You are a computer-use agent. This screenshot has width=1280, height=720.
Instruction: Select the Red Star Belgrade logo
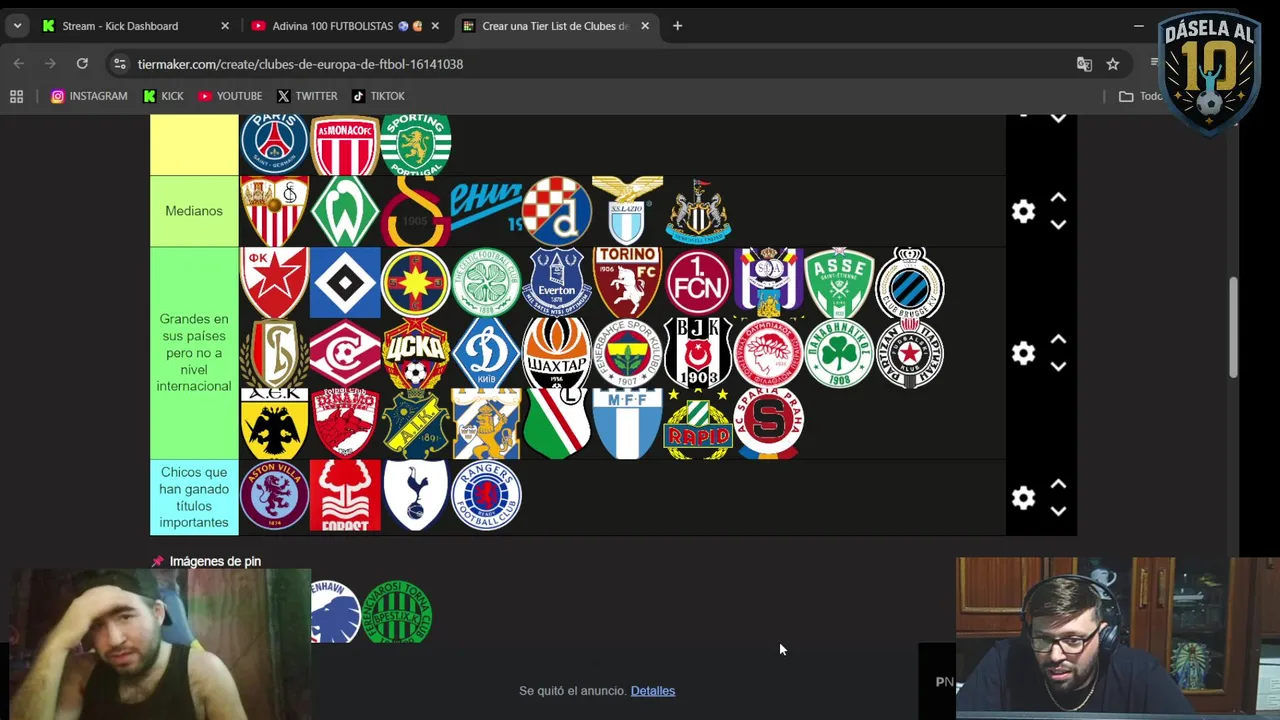pyautogui.click(x=274, y=283)
